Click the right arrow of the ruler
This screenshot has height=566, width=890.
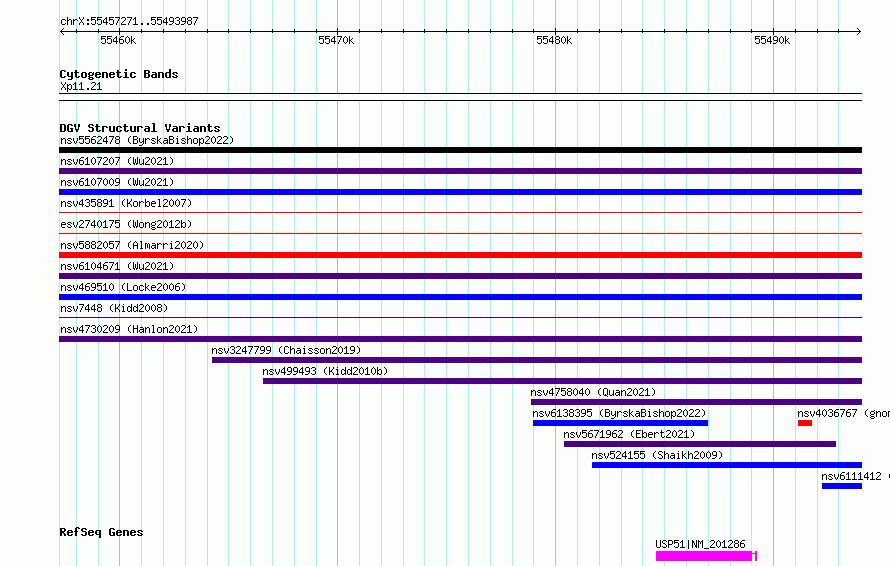click(x=859, y=31)
